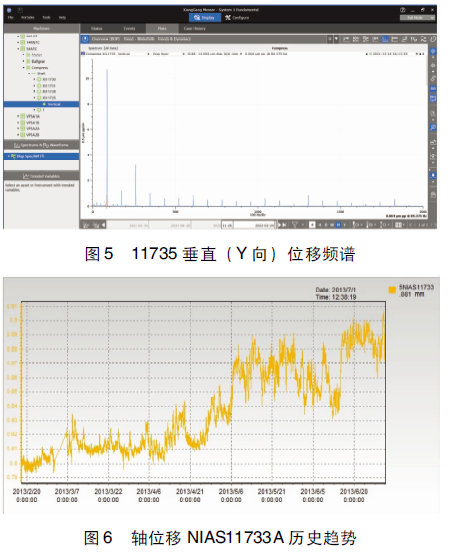458x552 pixels.
Task: Click the Display mode button
Action: pos(205,18)
